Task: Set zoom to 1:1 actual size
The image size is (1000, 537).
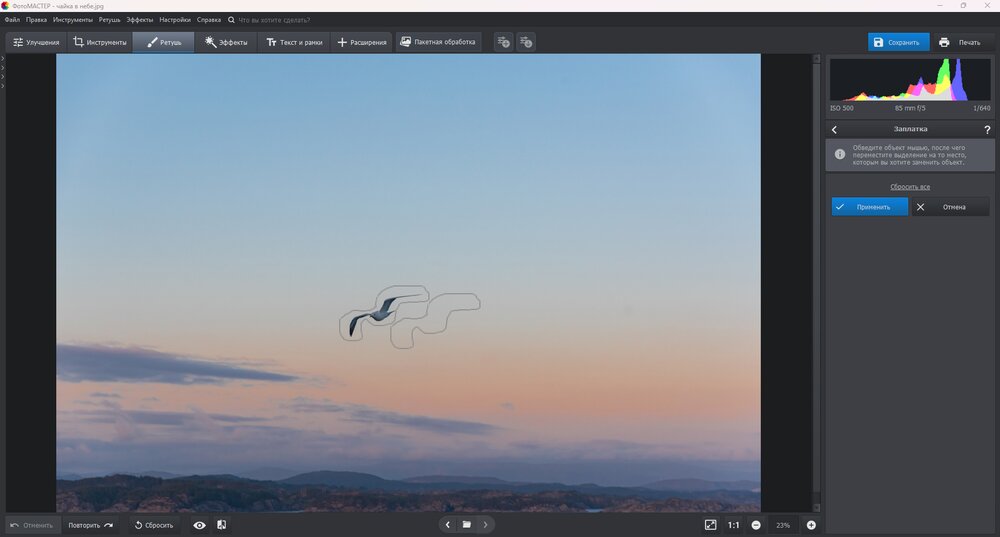Action: click(x=733, y=525)
